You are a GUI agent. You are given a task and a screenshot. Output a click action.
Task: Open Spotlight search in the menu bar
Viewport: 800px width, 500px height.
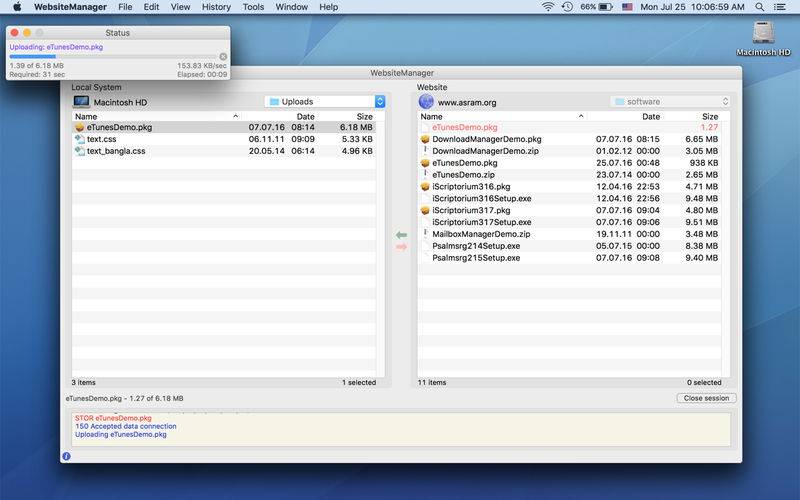pos(760,7)
